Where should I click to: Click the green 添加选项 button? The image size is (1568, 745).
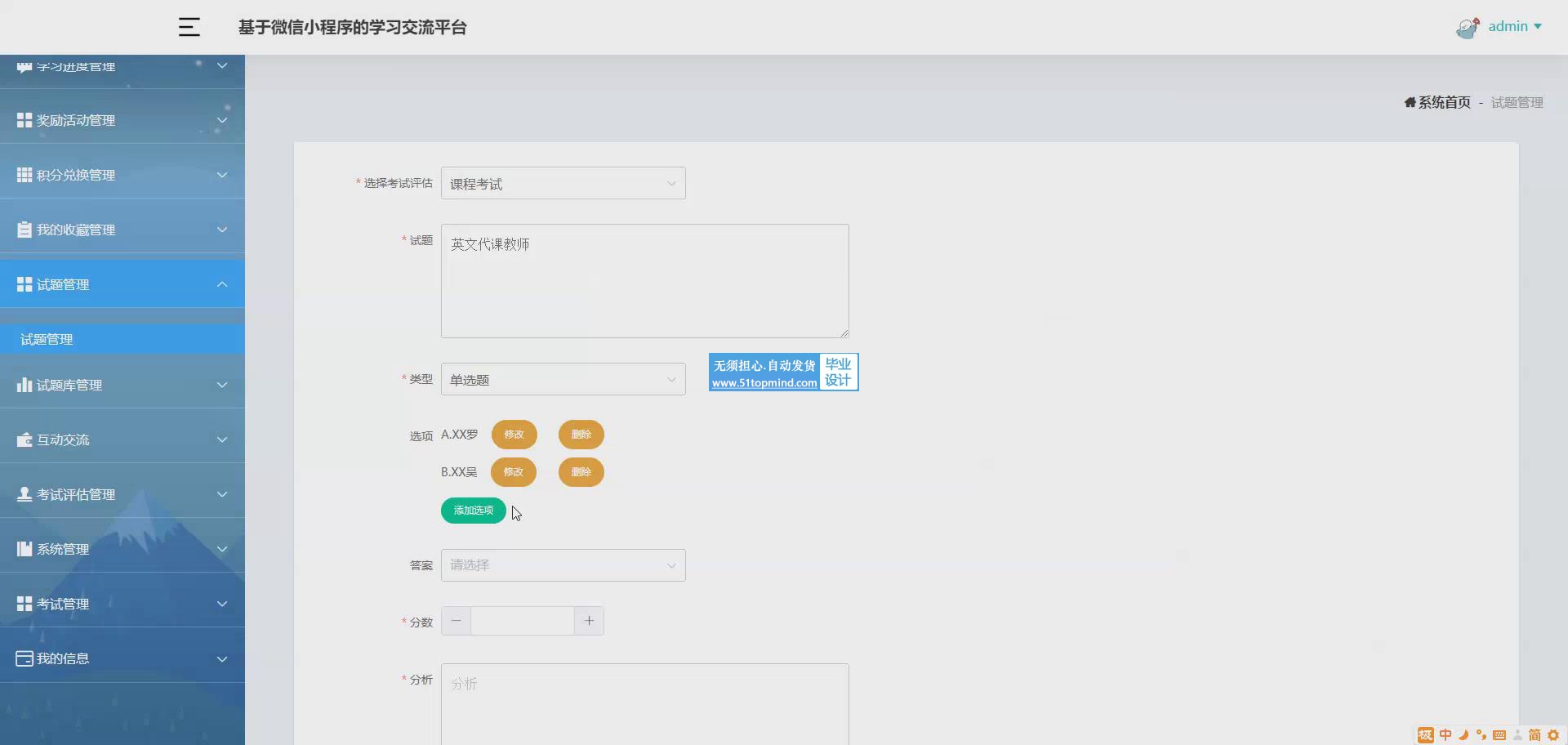point(474,511)
